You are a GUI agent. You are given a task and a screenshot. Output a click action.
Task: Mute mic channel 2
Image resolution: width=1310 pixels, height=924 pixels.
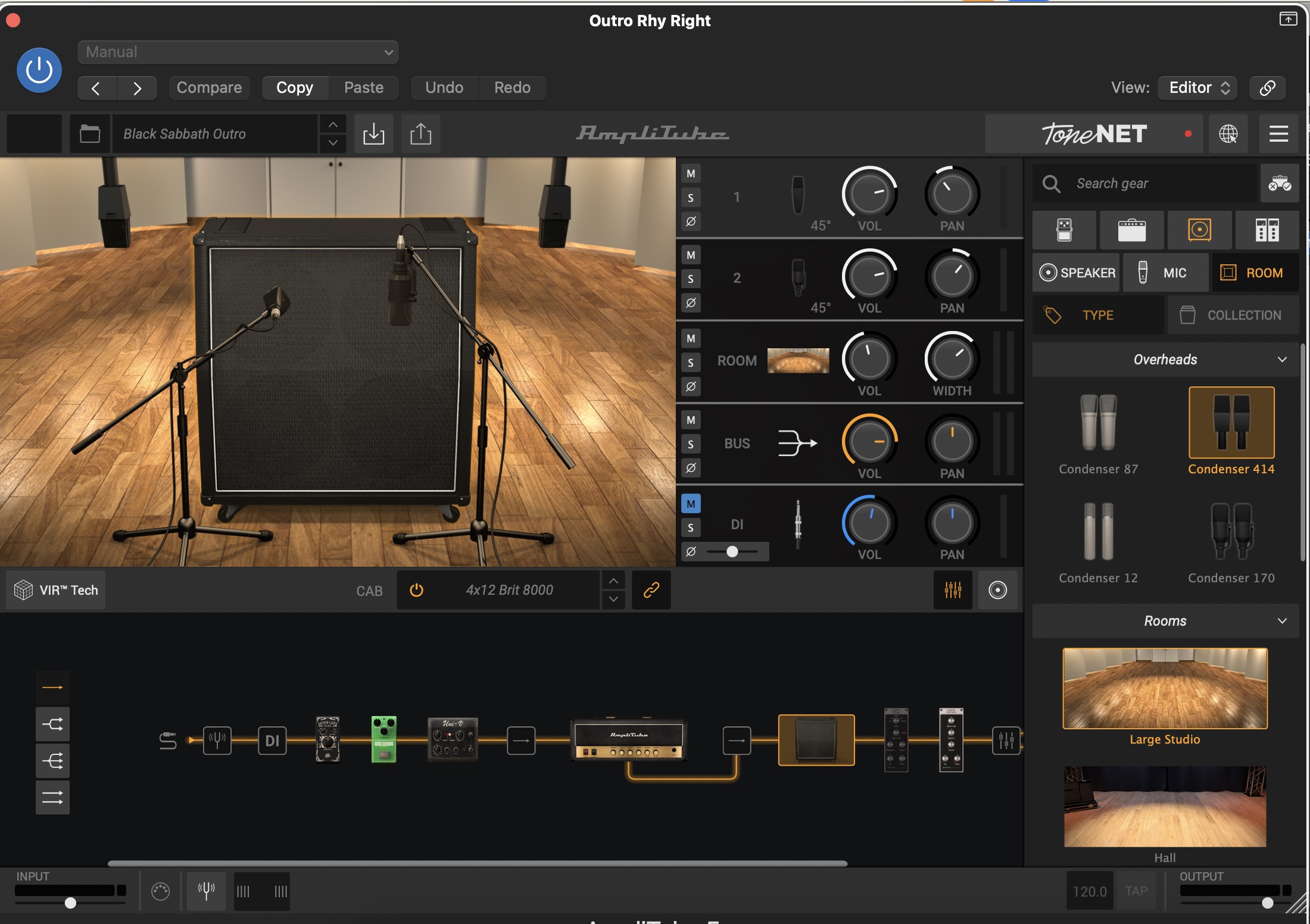691,255
